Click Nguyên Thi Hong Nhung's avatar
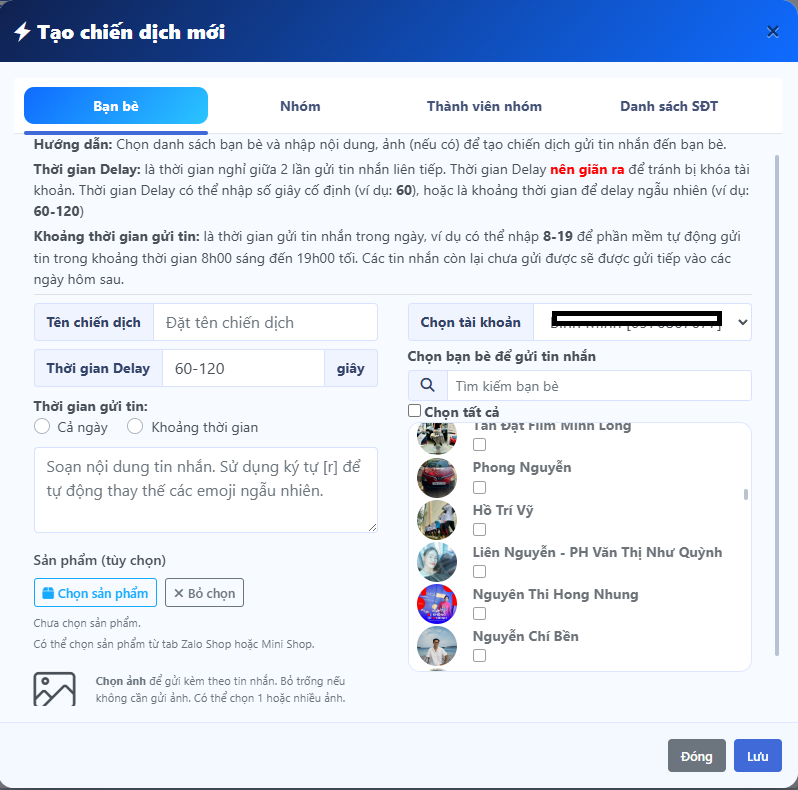This screenshot has height=790, width=798. pos(437,604)
